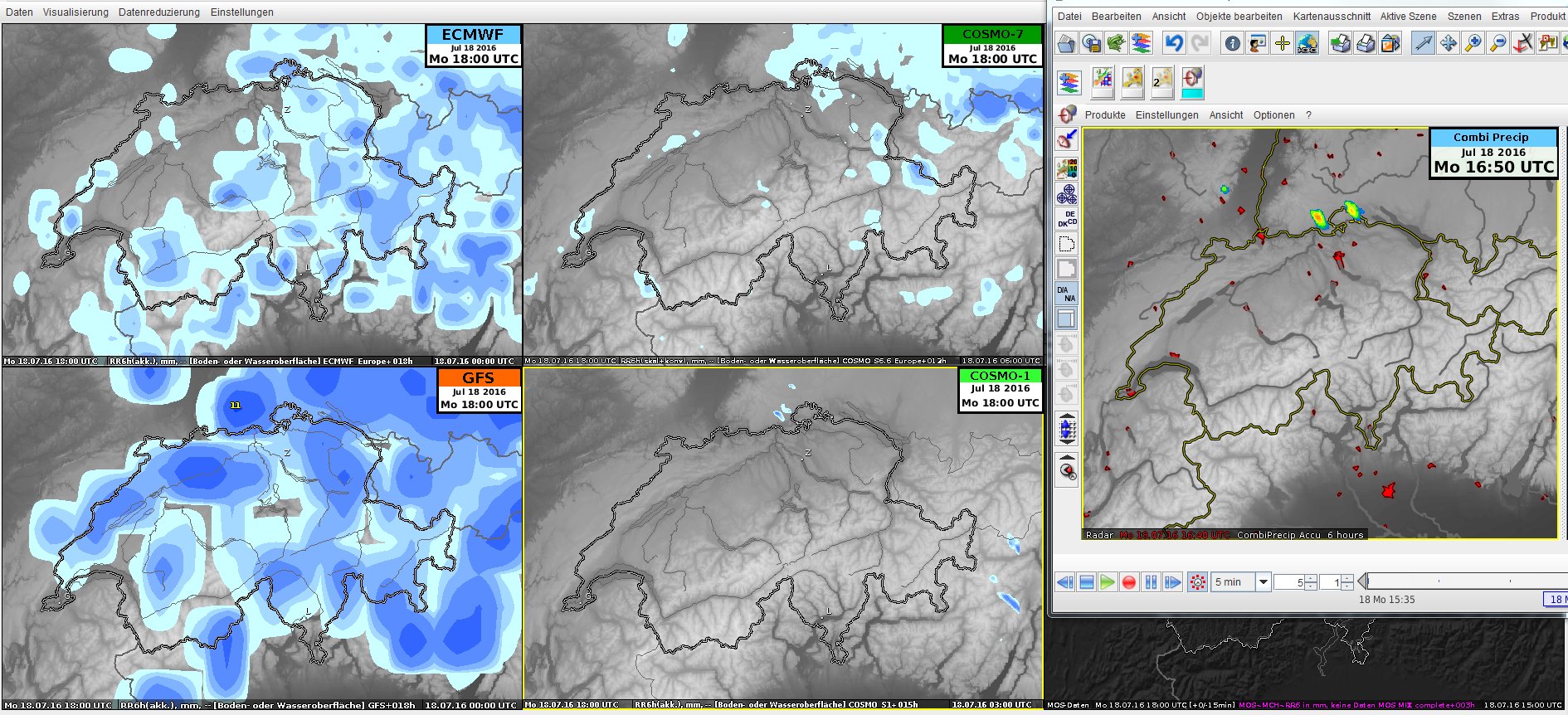Open the 5 min interval dropdown
Screen dimensions: 1568x715
[1264, 582]
